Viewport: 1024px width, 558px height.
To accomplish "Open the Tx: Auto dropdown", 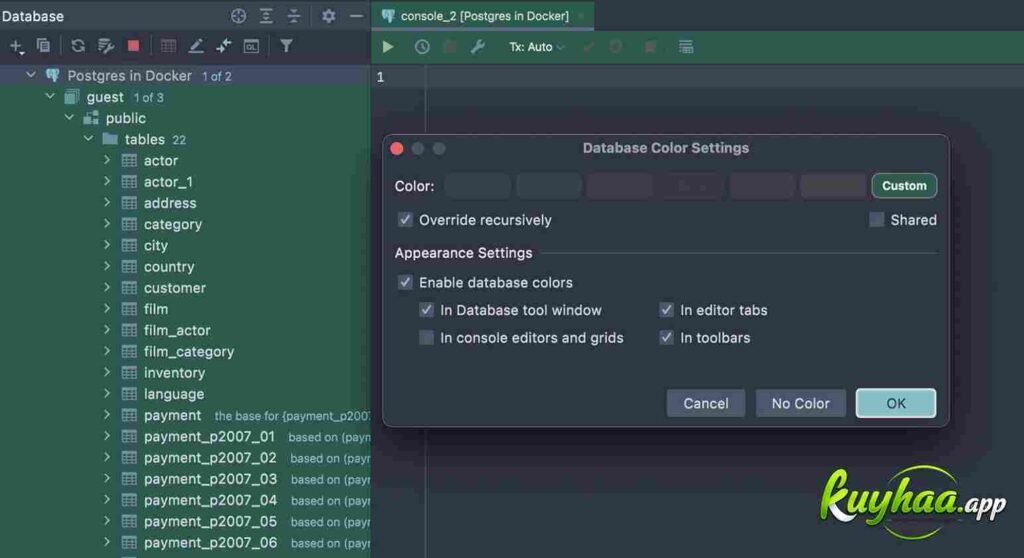I will pos(537,47).
